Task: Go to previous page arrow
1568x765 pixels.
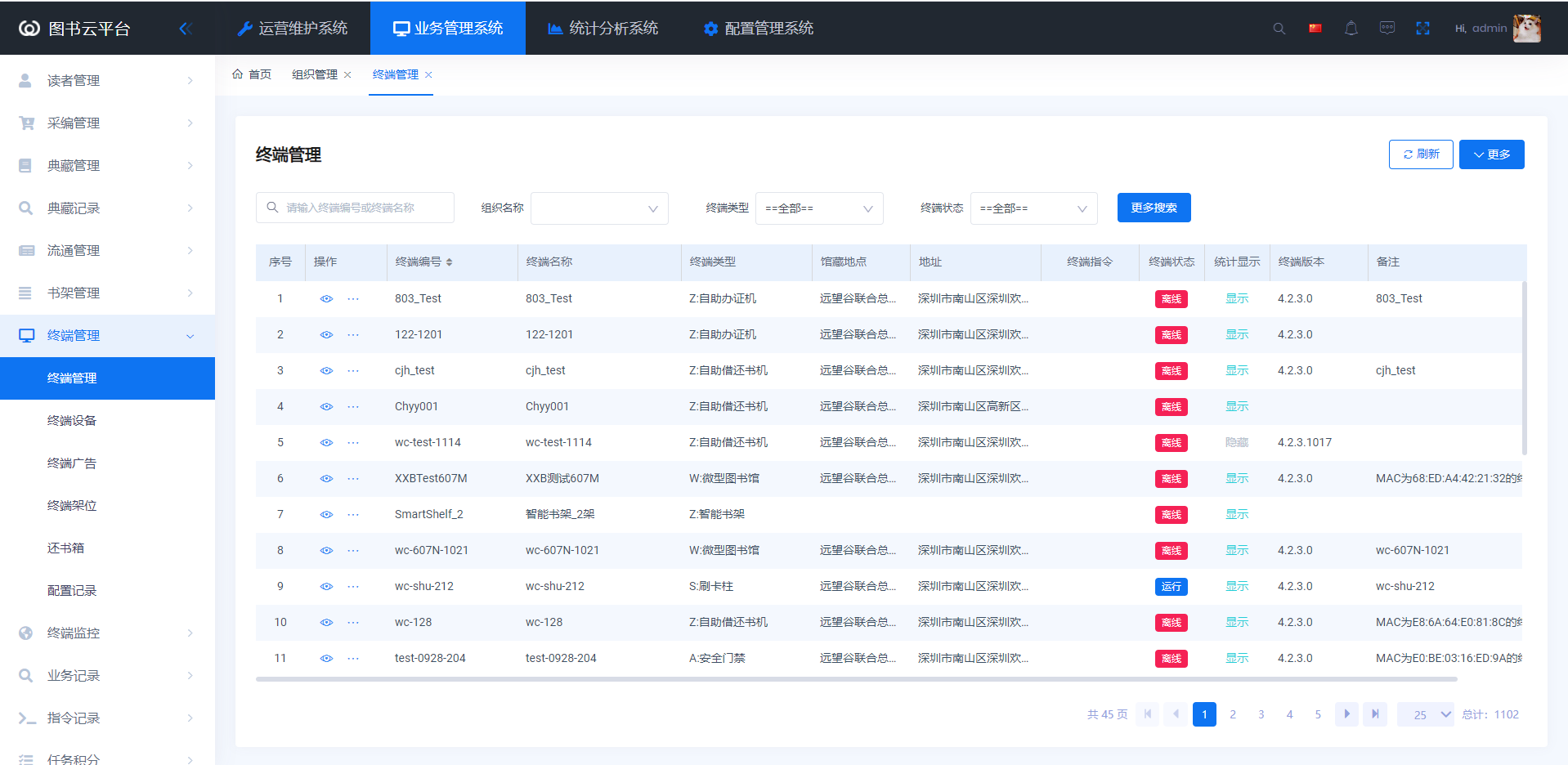Action: point(1176,714)
